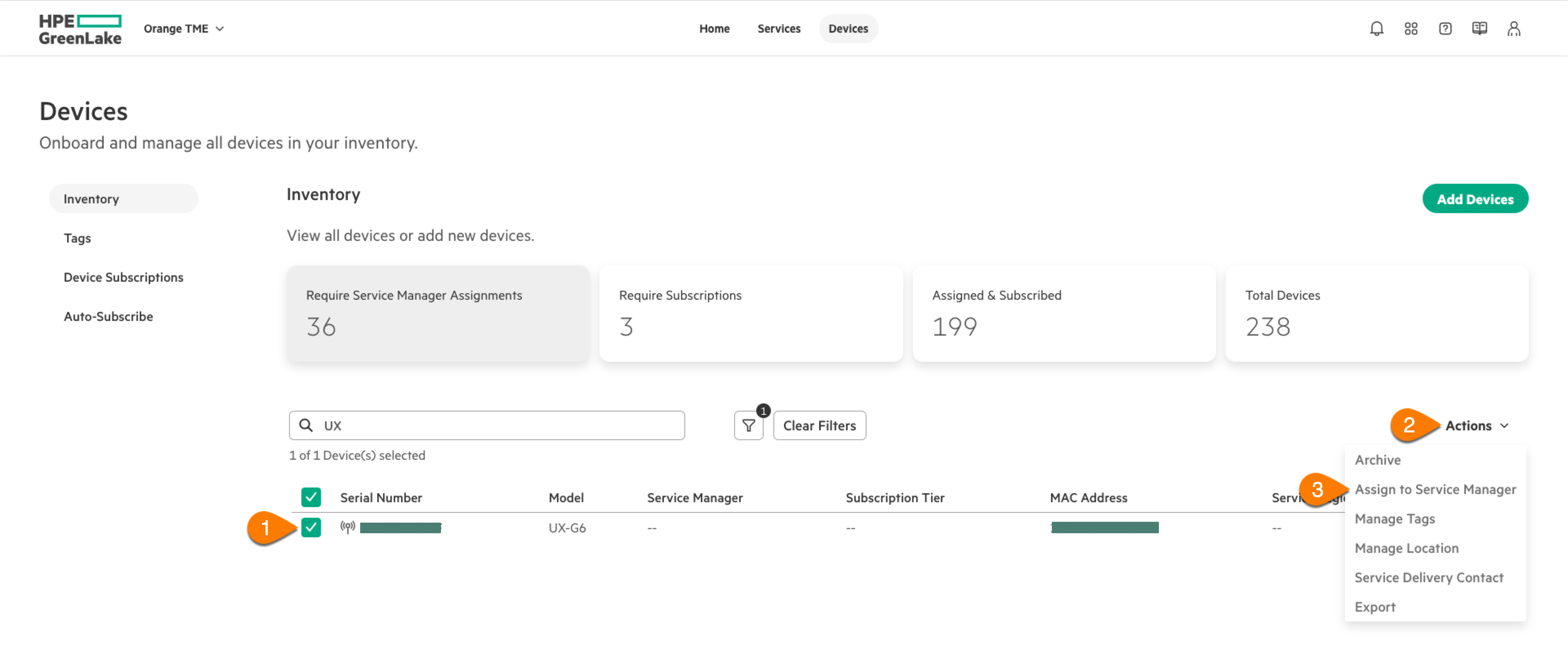Toggle the select-all header checkbox
This screenshot has height=650, width=1568.
click(311, 497)
